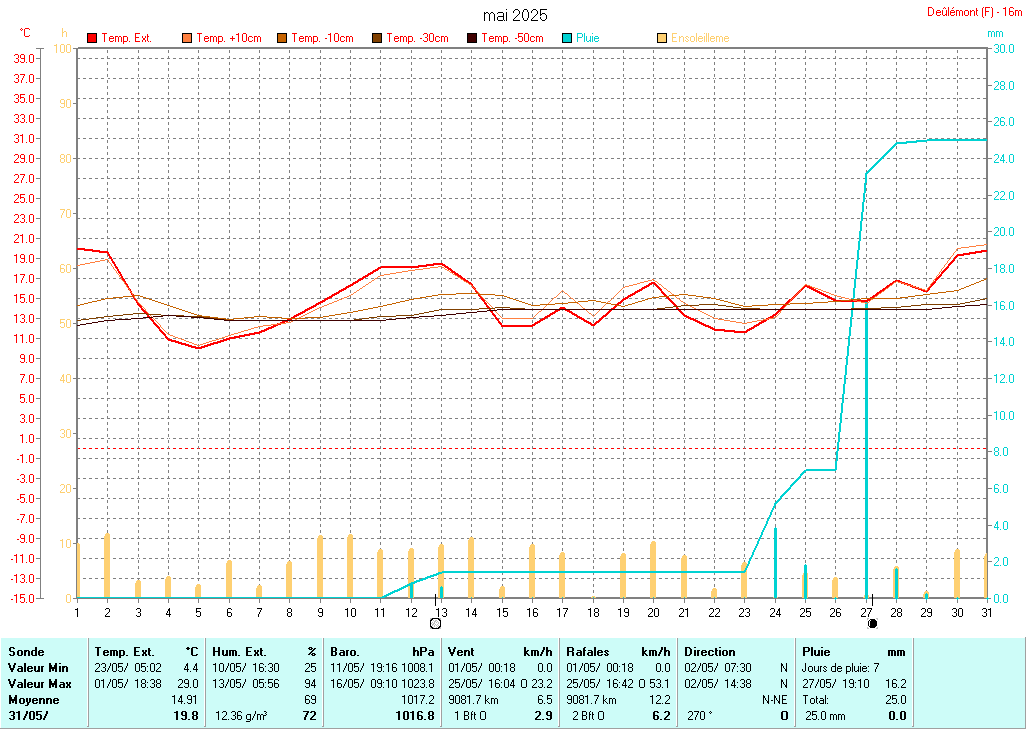Click the red Temp. Ext. legend square
This screenshot has height=729, width=1026.
point(92,38)
